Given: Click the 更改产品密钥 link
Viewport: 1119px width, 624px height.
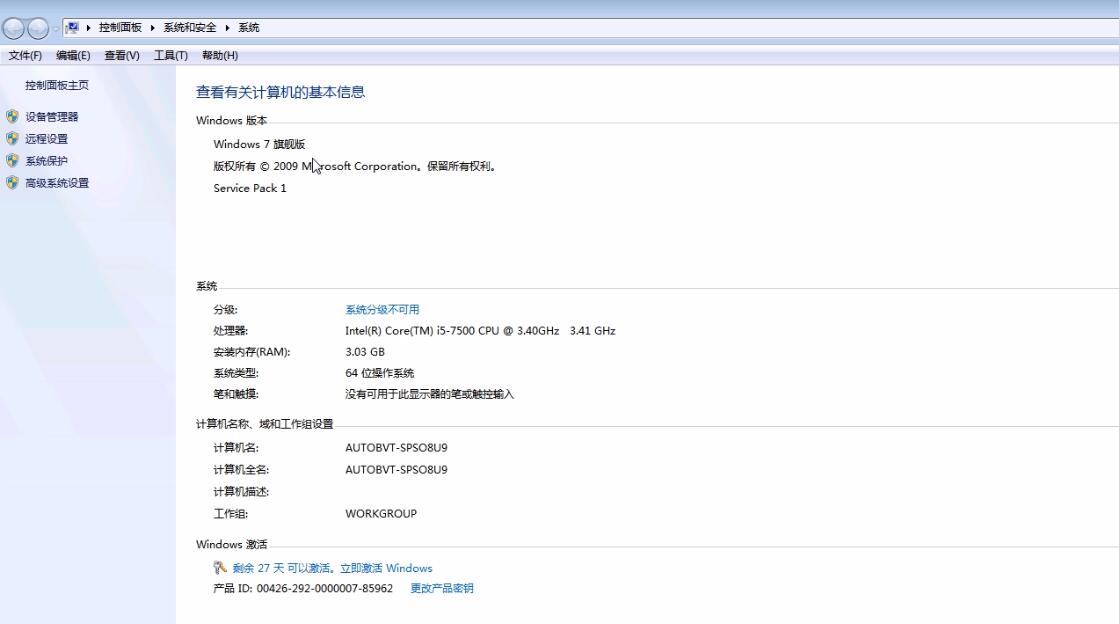Looking at the screenshot, I should click(442, 588).
